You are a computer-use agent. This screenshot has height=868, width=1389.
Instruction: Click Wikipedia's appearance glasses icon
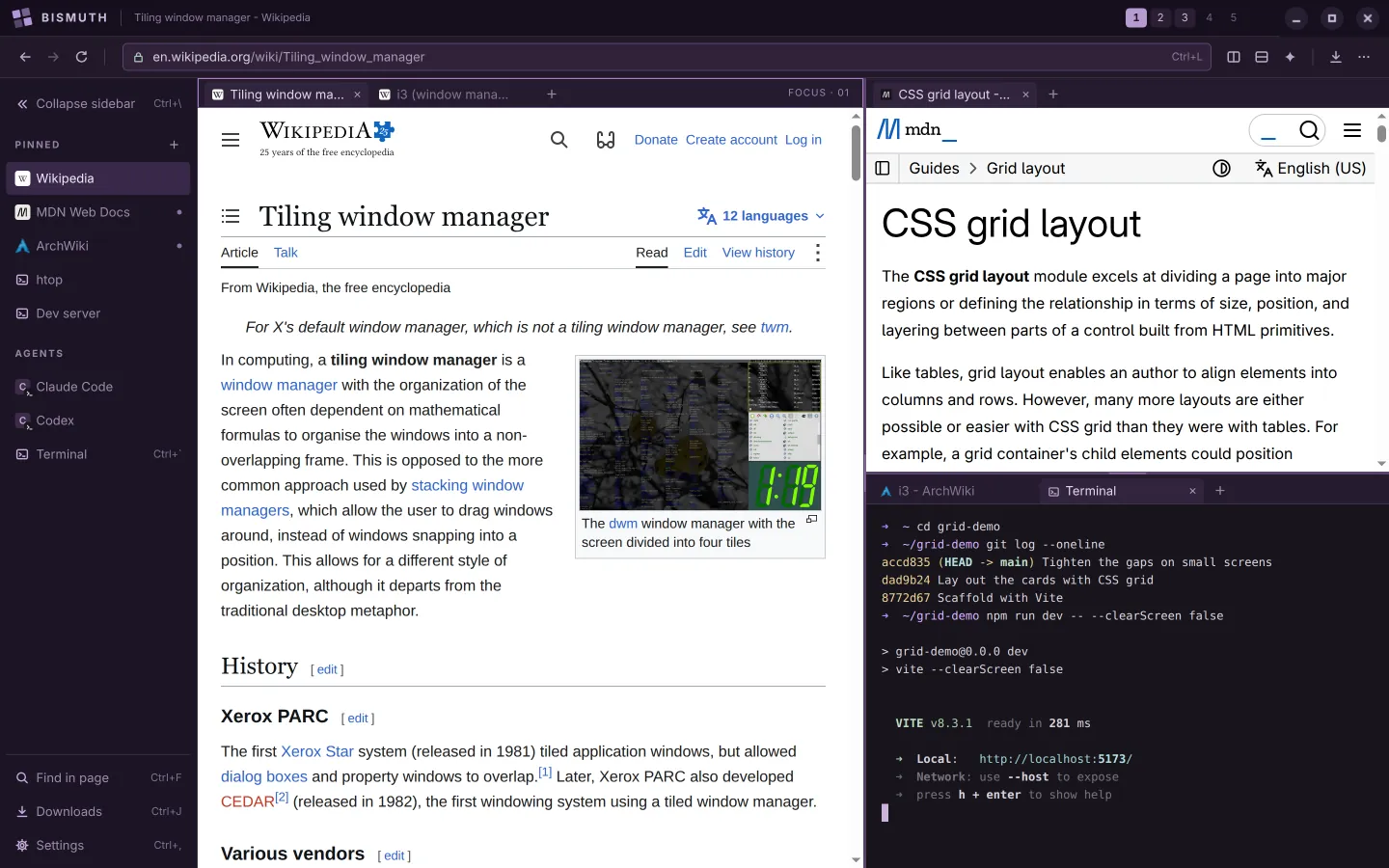(606, 140)
